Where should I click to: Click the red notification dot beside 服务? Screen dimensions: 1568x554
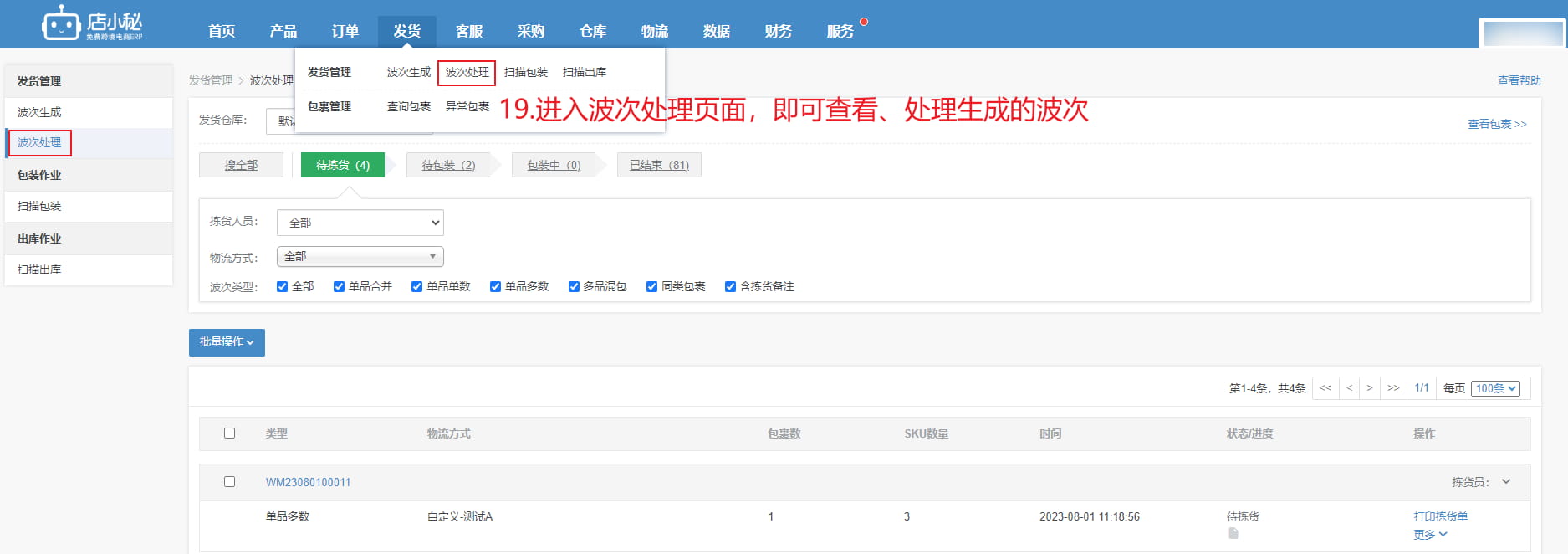click(x=864, y=22)
